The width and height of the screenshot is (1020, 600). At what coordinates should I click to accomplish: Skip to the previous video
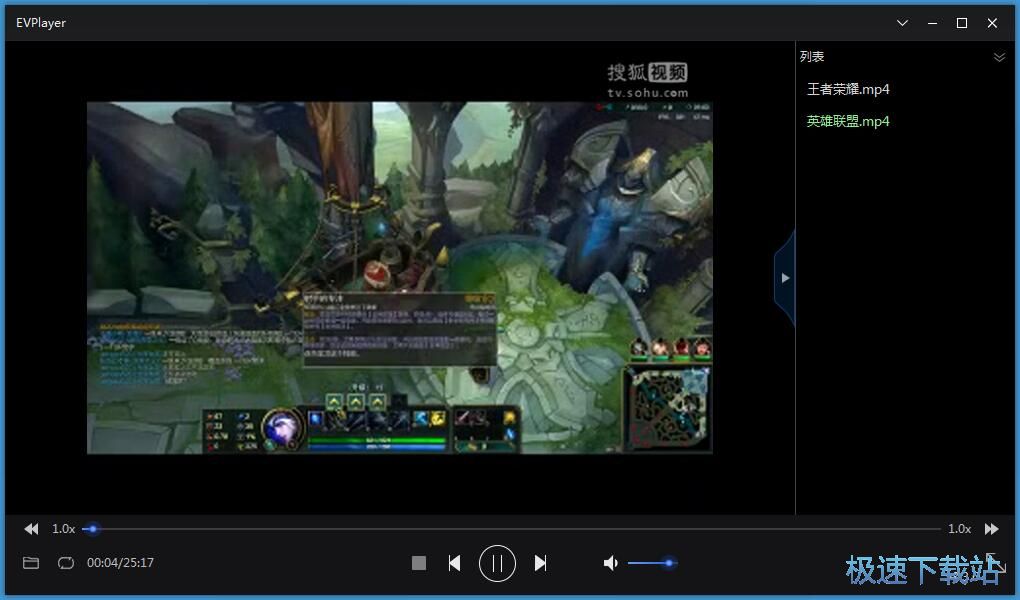(x=455, y=563)
